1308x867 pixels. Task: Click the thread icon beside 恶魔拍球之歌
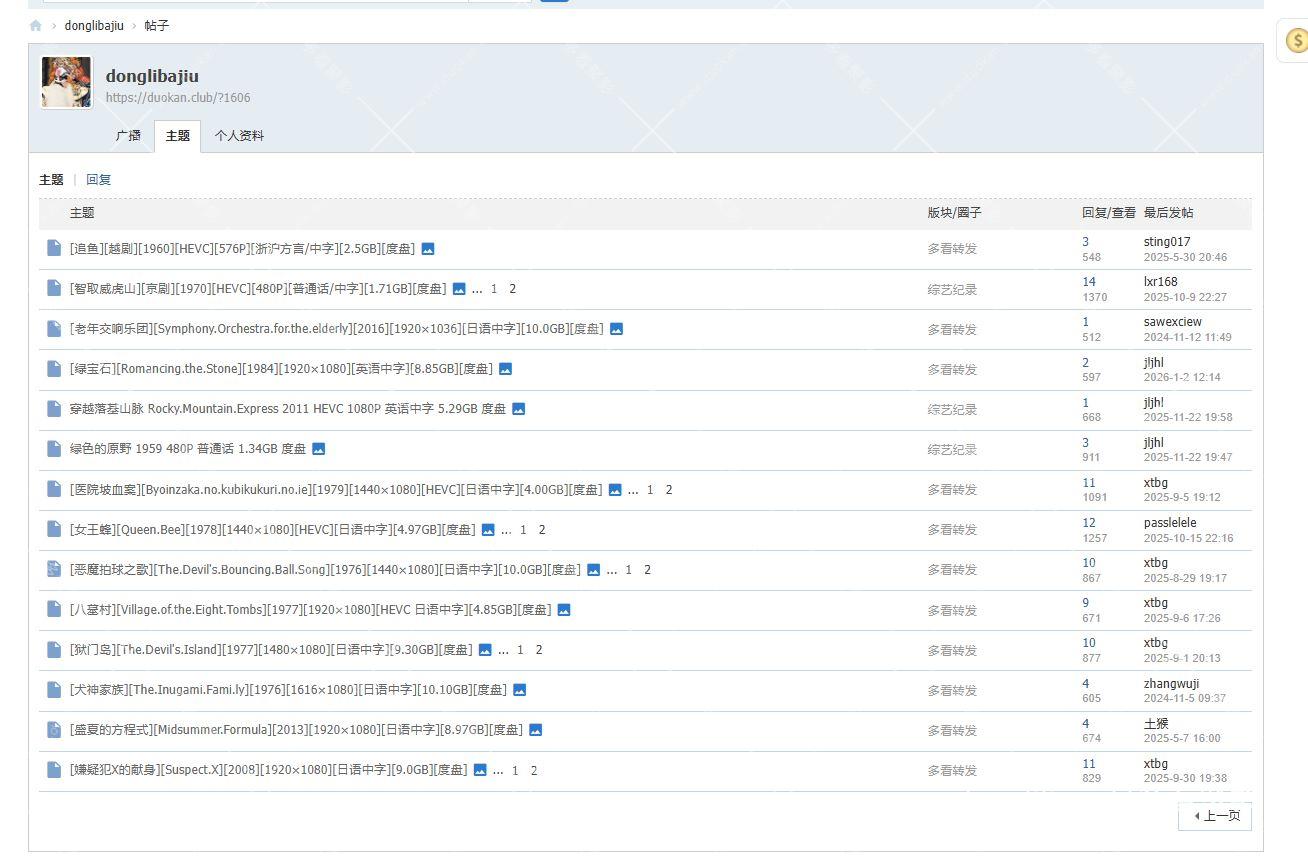click(x=54, y=569)
